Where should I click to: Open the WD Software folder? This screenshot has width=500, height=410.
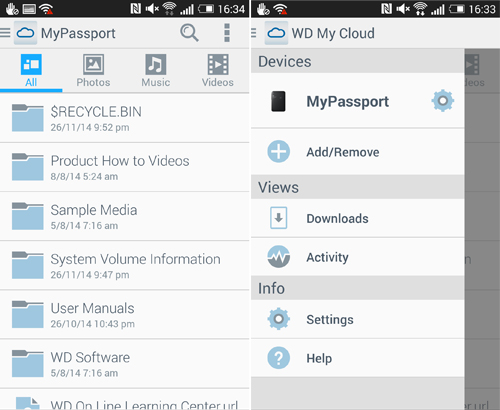[125, 364]
